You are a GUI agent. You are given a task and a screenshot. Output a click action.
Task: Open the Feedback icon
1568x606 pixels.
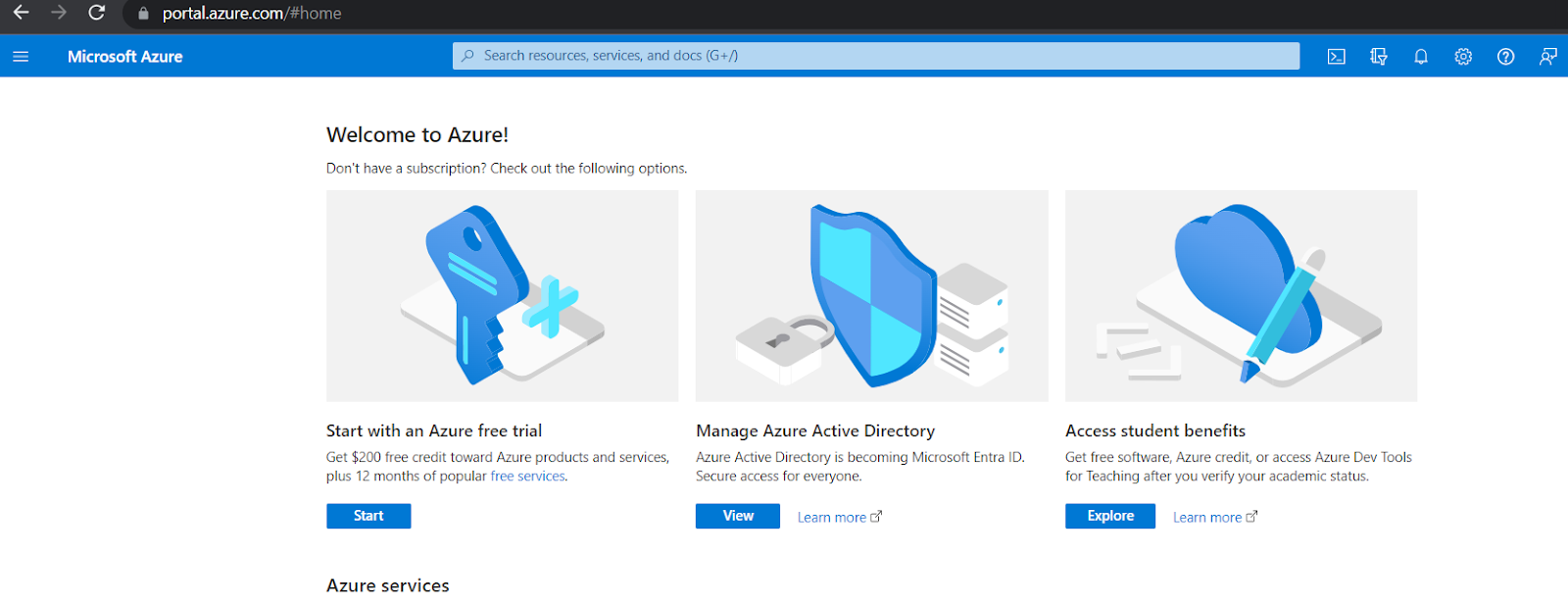pyautogui.click(x=1548, y=57)
